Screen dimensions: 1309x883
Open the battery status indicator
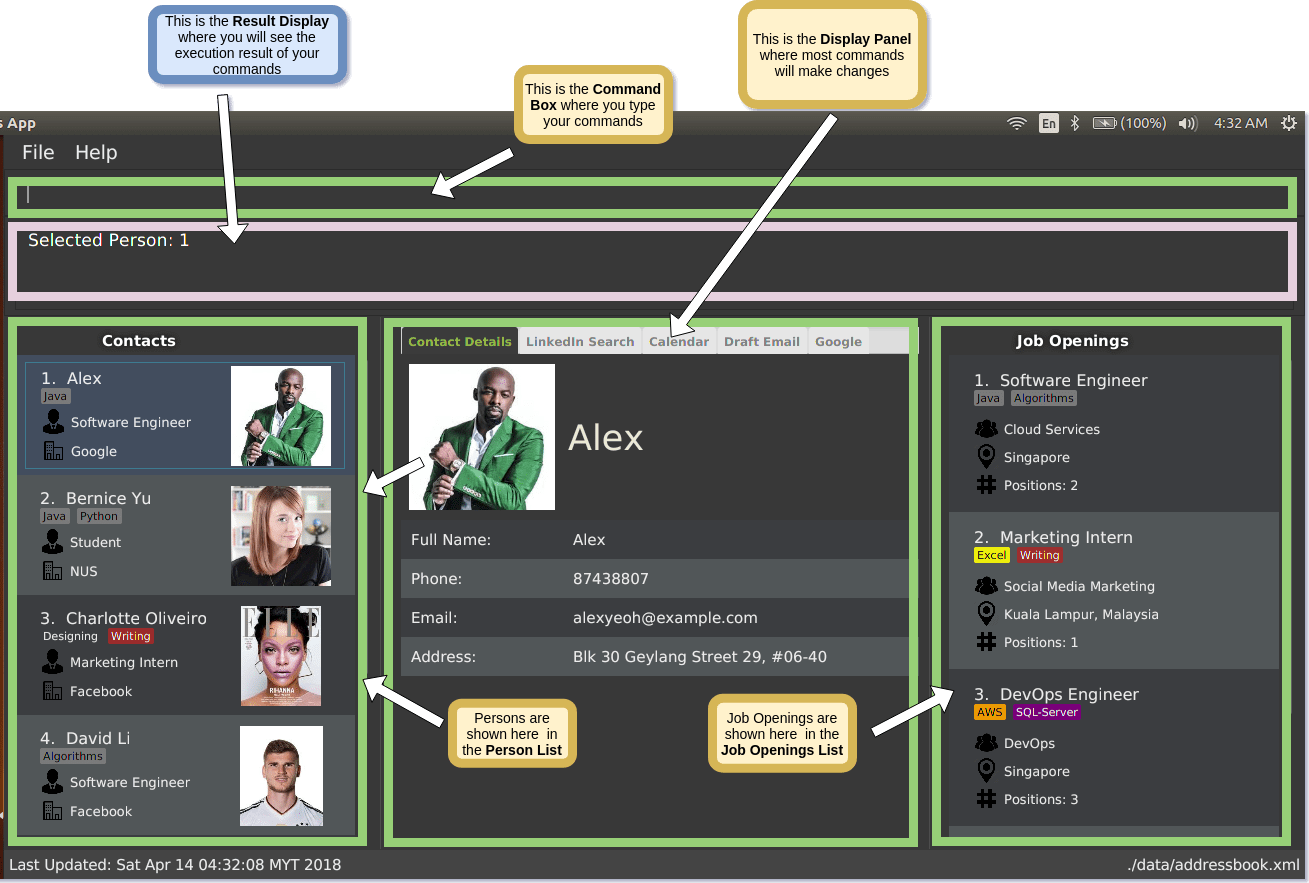click(x=1129, y=123)
